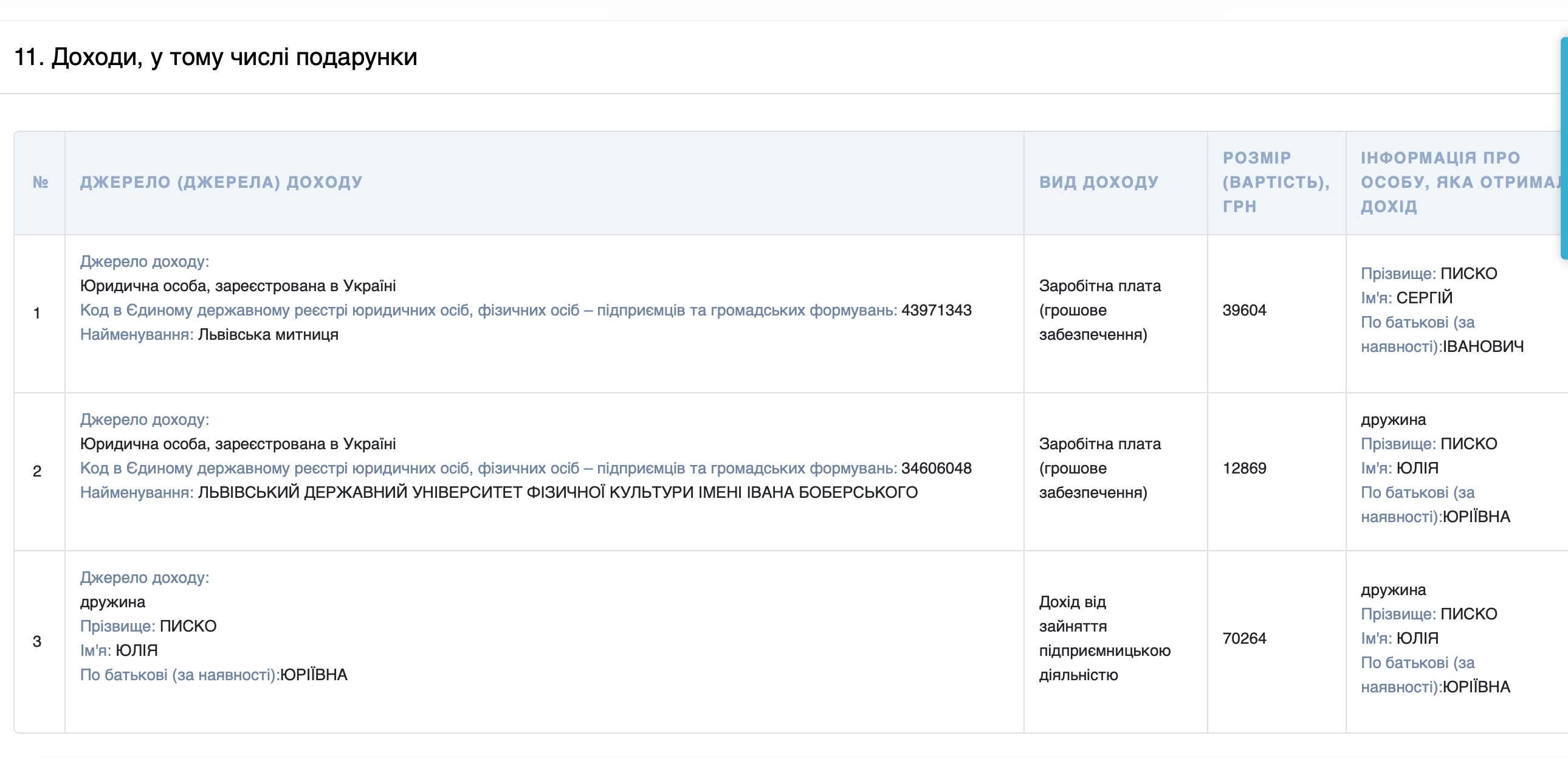The image size is (1568, 758).
Task: Click the income amount 70264
Action: coord(1244,639)
